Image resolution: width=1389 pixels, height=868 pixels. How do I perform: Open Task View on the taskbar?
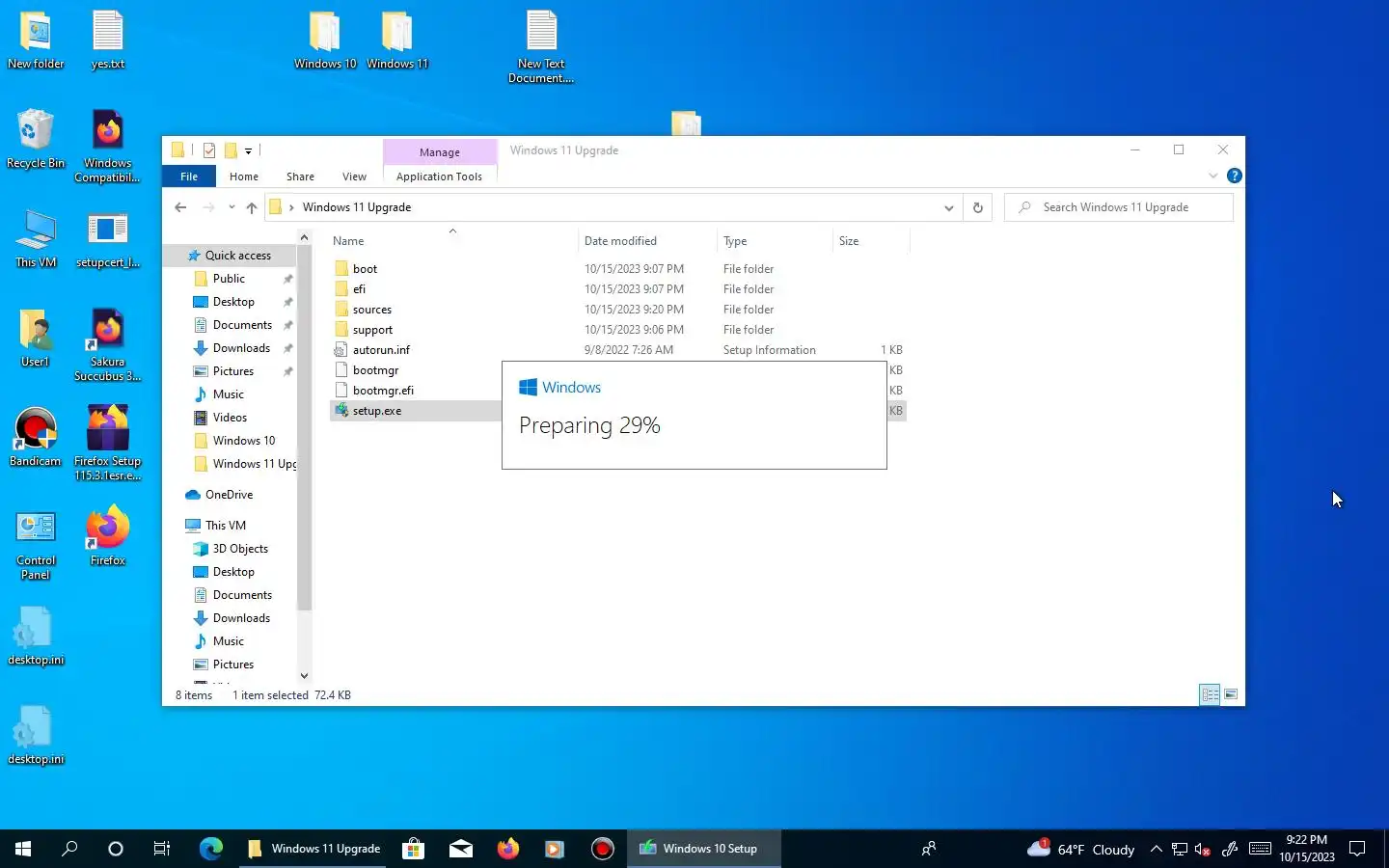(x=162, y=849)
